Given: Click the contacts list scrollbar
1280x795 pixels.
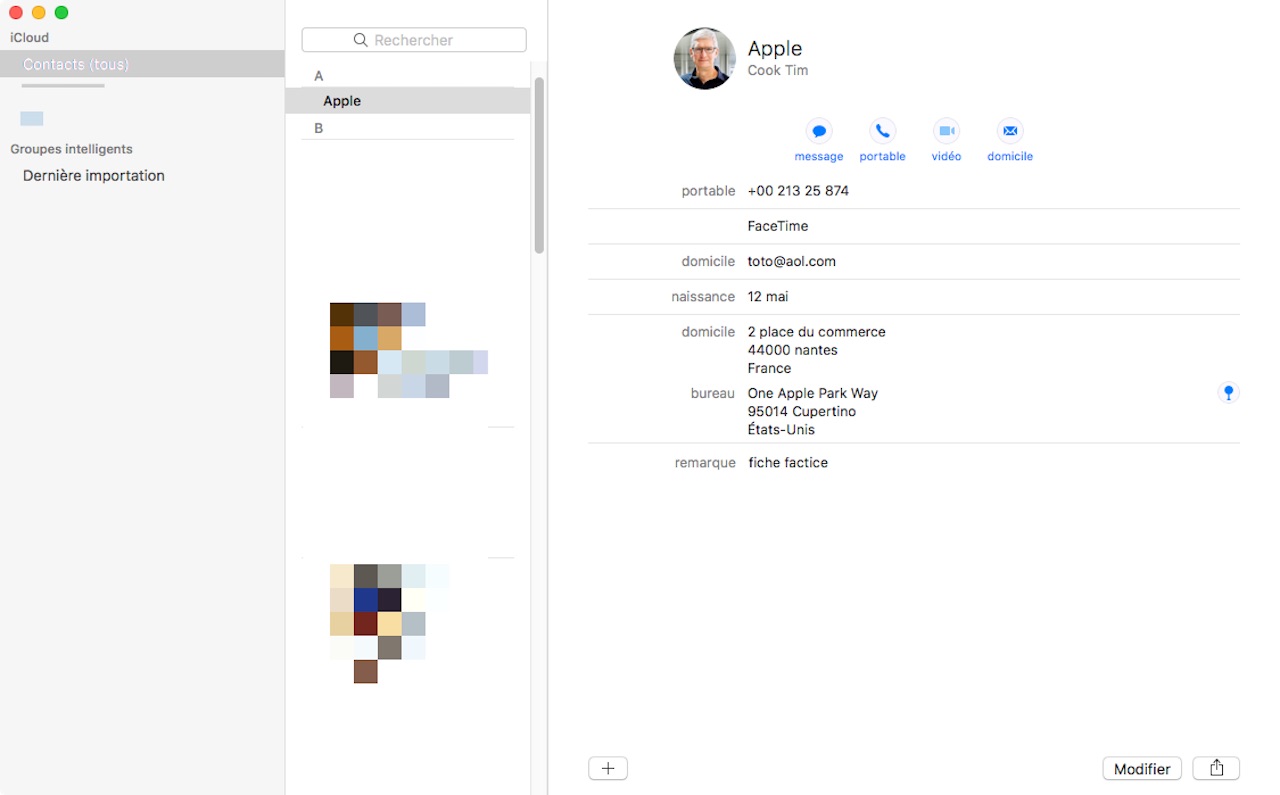Looking at the screenshot, I should tap(539, 165).
